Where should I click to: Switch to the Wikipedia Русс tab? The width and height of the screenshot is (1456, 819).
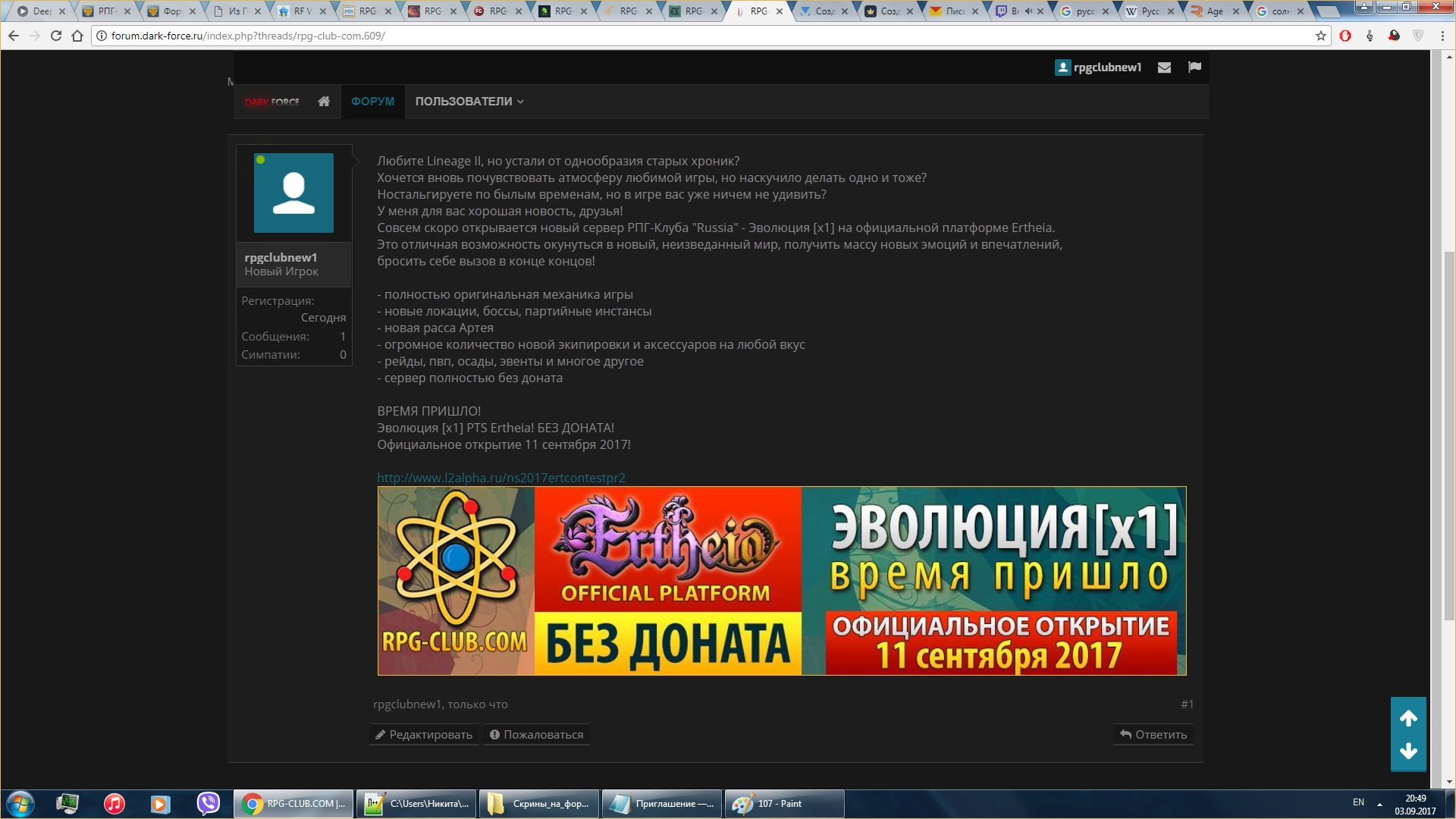coord(1150,11)
